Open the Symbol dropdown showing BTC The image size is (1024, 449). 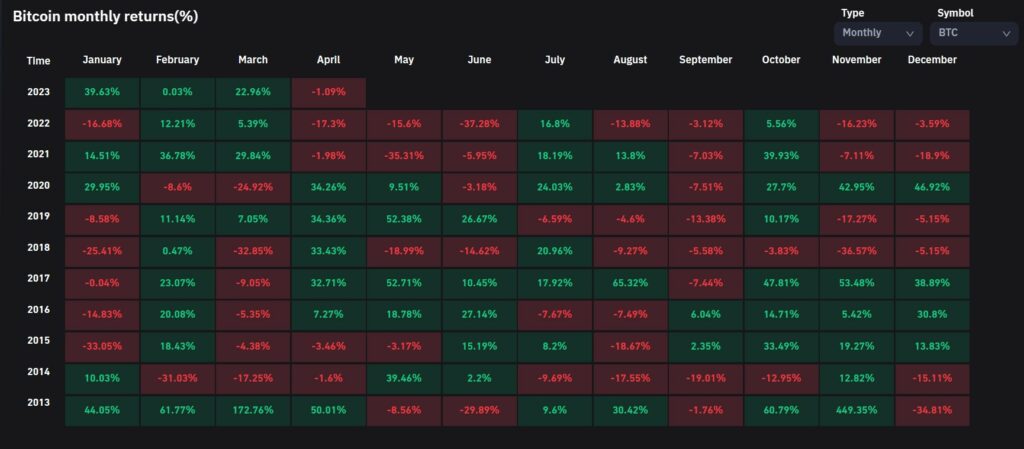pos(974,33)
